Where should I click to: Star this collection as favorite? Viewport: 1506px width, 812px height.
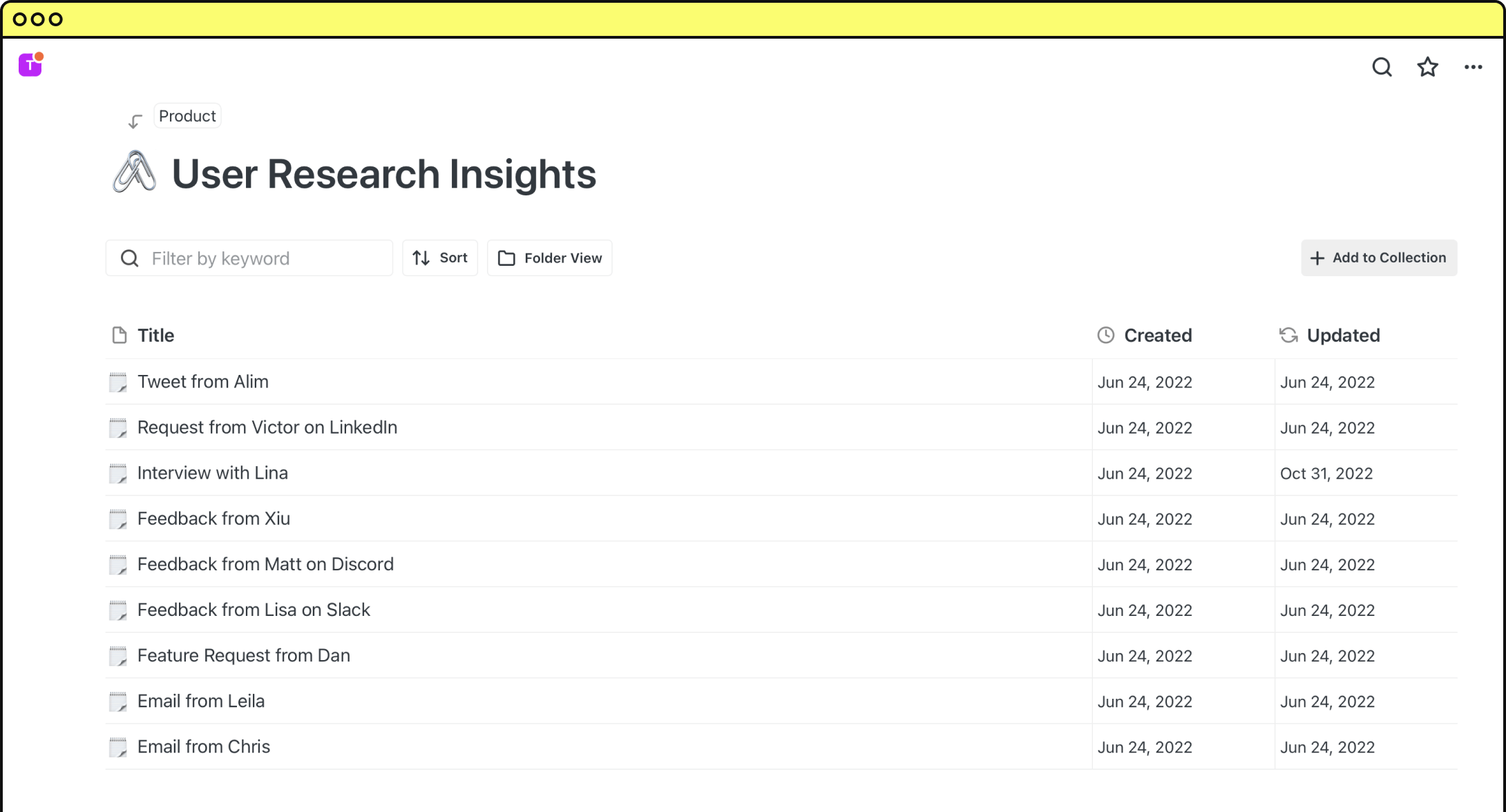point(1427,67)
